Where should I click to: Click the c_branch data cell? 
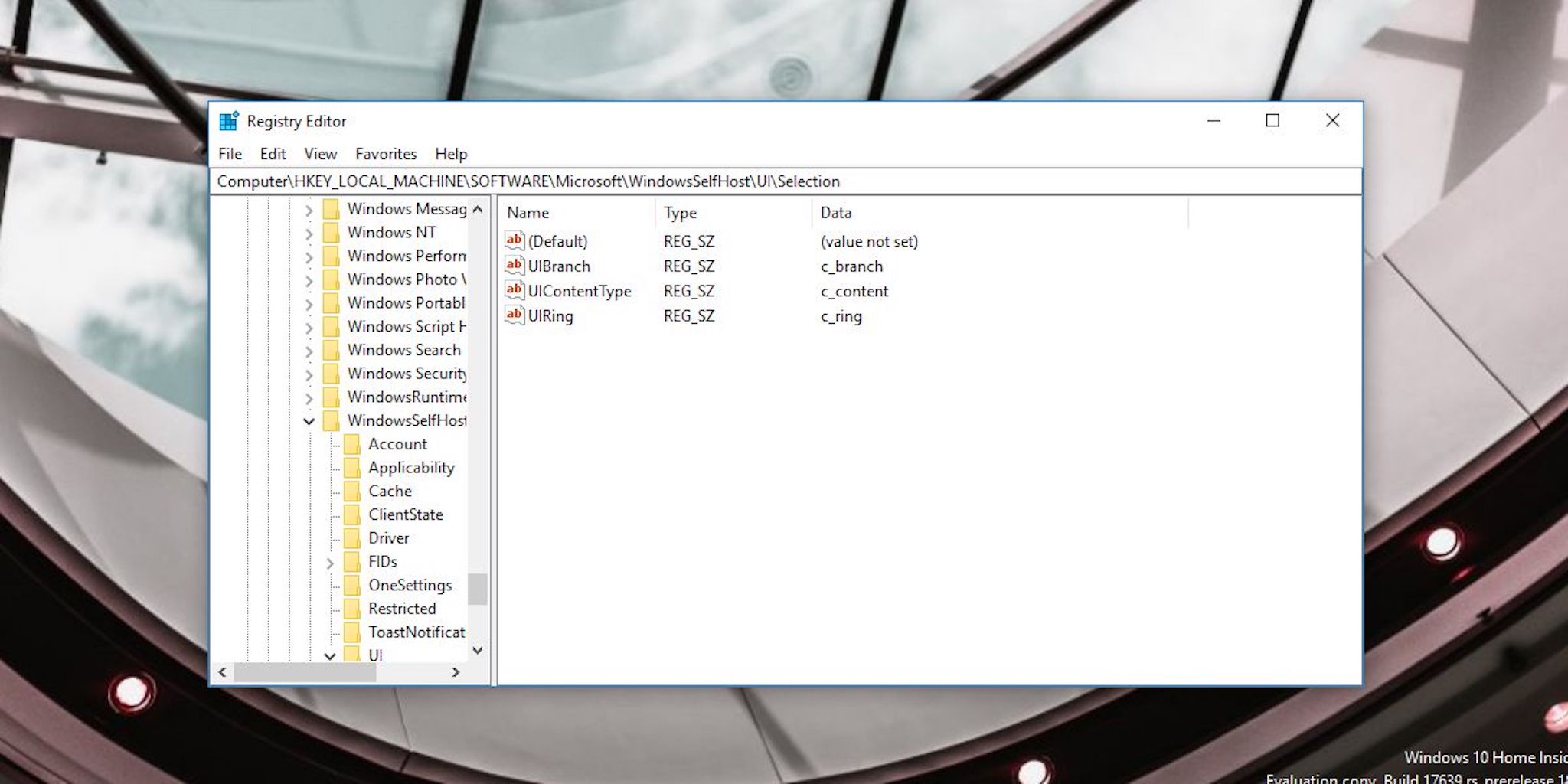(851, 266)
